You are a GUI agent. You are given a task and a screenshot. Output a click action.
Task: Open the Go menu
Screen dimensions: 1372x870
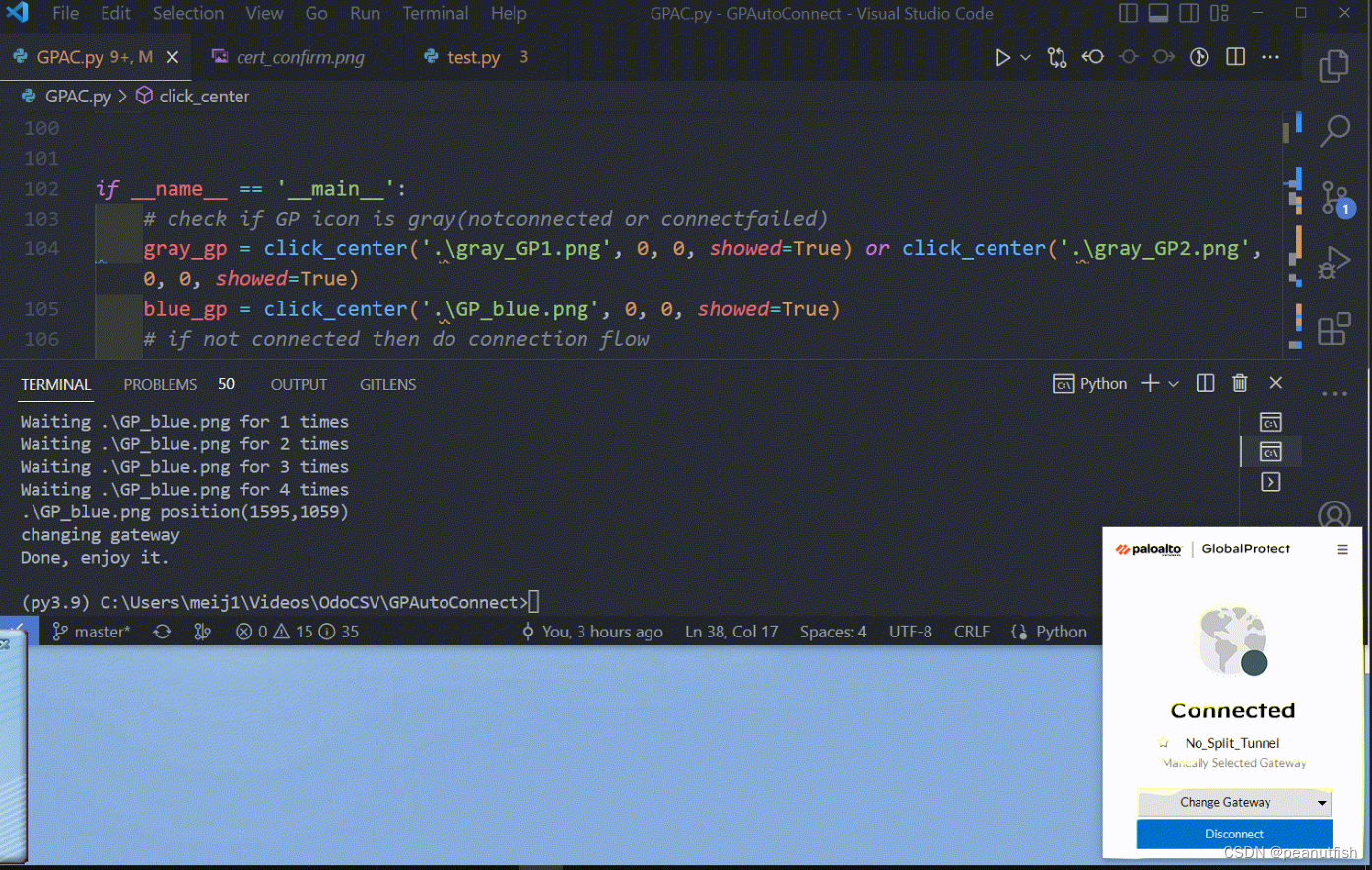316,13
